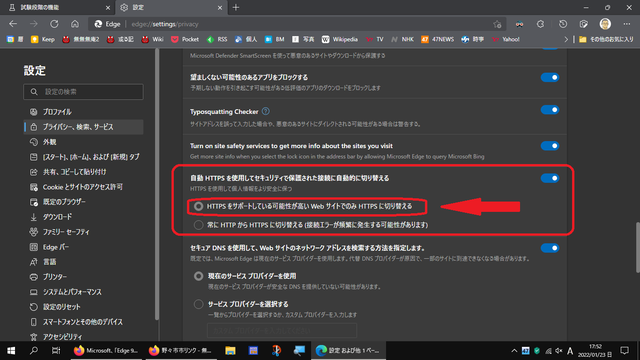Open the Wikipedia bookmark
The image size is (640, 360).
point(340,39)
